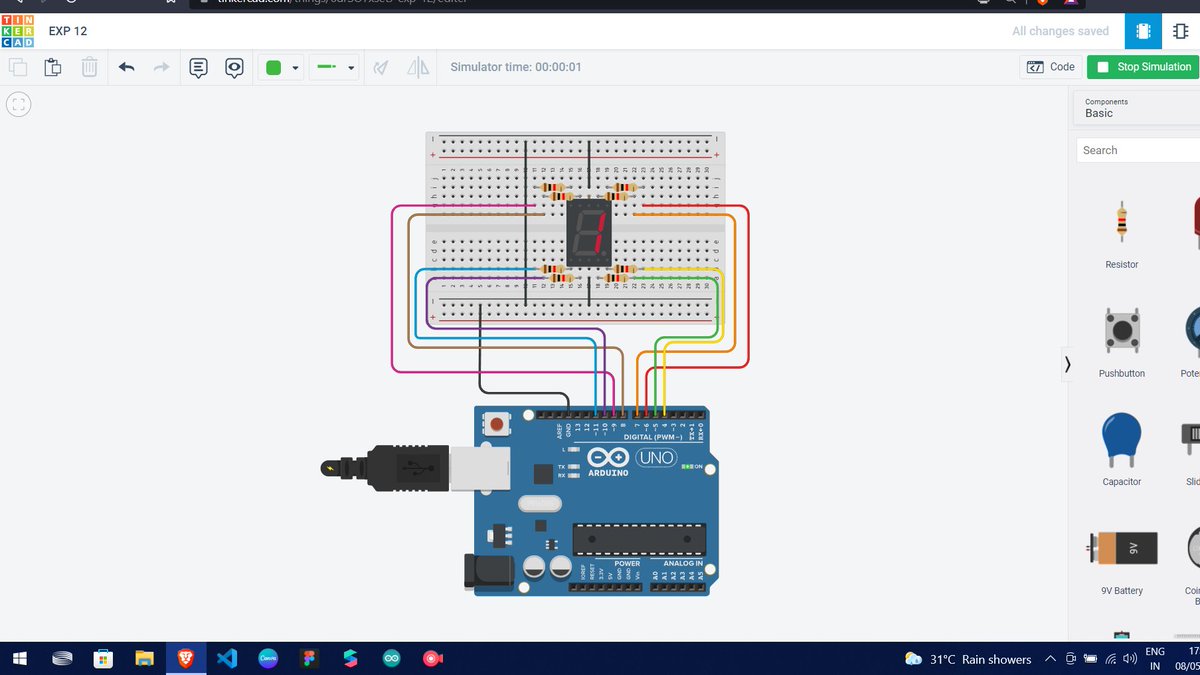Toggle notes visibility icon
1200x675 pixels.
pos(234,67)
